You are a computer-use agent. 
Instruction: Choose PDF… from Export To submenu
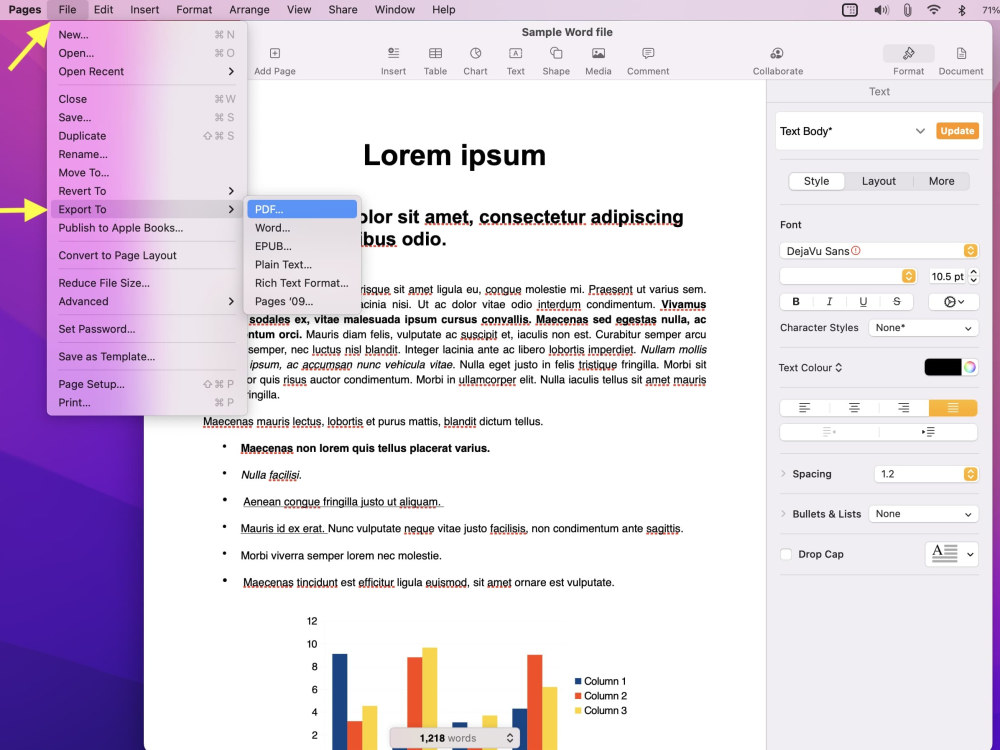coord(302,209)
